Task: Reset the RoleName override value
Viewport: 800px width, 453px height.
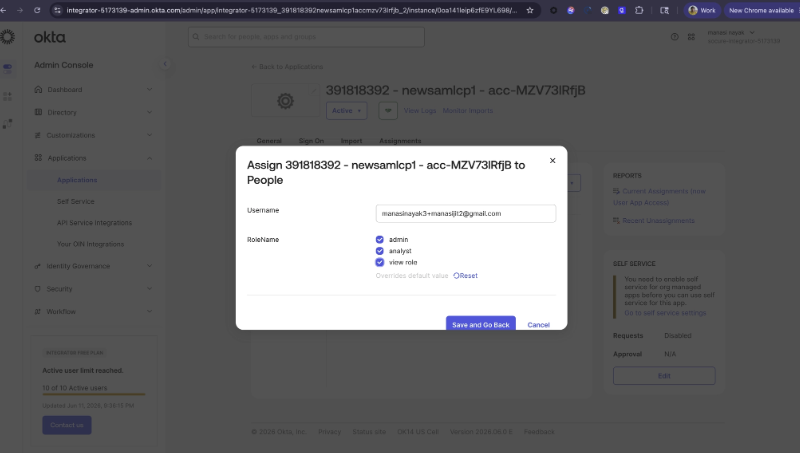Action: click(465, 275)
